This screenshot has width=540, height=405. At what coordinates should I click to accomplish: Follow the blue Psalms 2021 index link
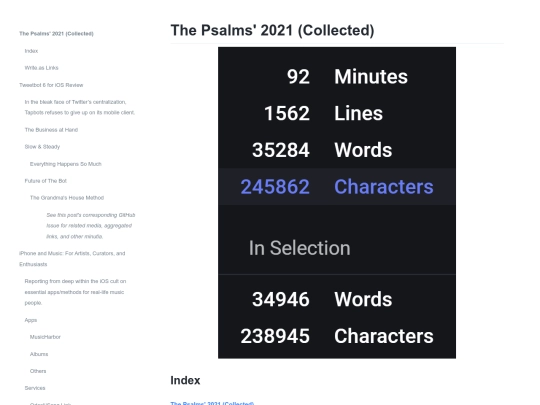212,403
